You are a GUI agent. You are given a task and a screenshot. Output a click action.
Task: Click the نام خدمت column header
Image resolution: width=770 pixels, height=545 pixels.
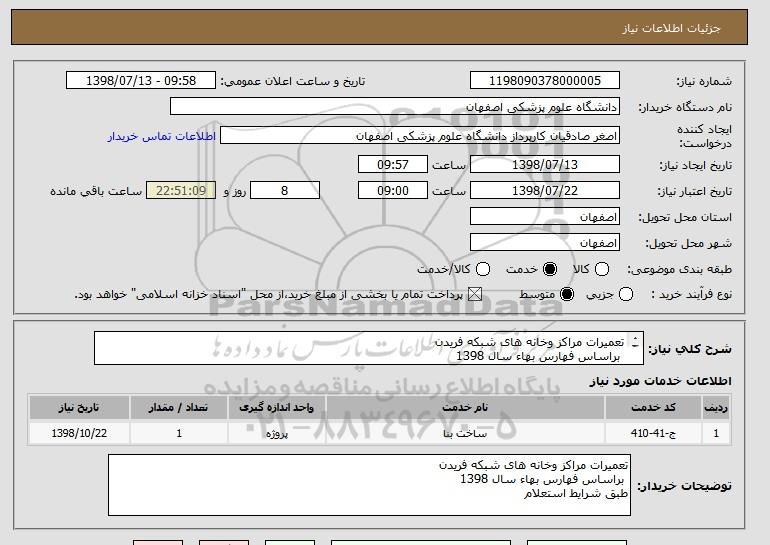tap(465, 408)
